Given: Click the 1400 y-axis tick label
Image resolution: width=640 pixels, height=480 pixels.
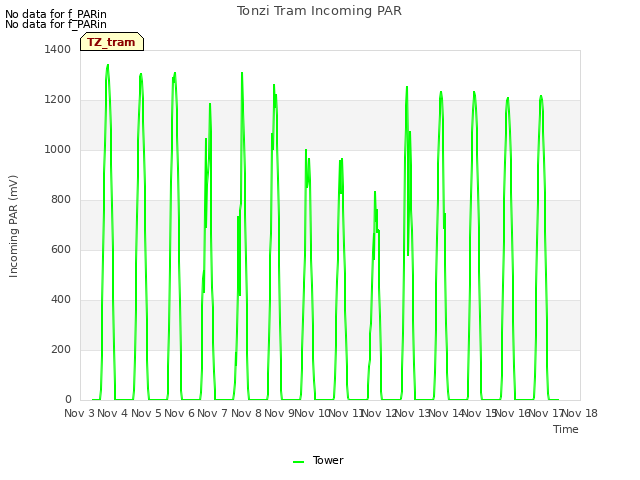Looking at the screenshot, I should click(58, 49).
